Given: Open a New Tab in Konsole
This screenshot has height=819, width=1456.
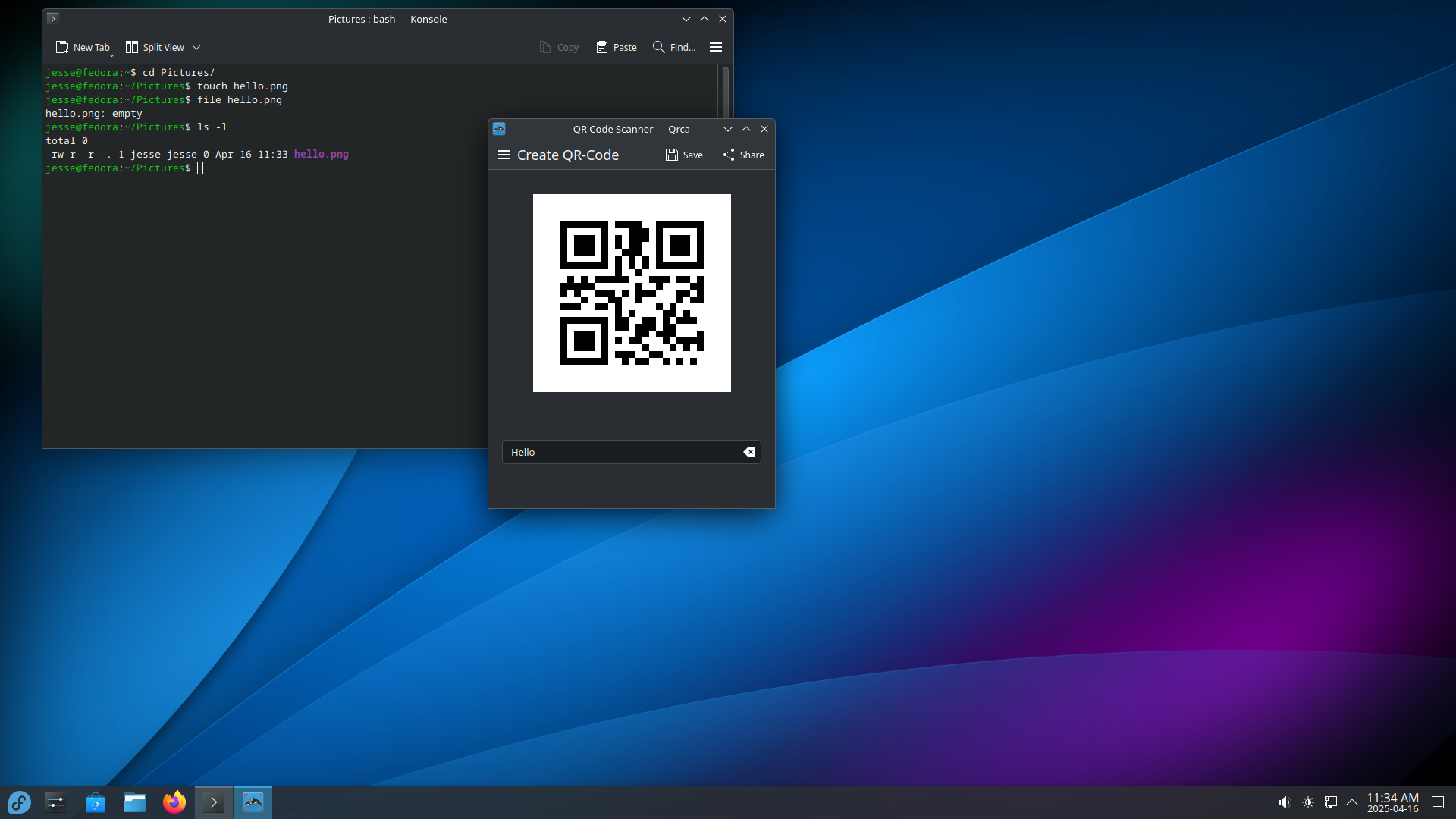Looking at the screenshot, I should (83, 47).
